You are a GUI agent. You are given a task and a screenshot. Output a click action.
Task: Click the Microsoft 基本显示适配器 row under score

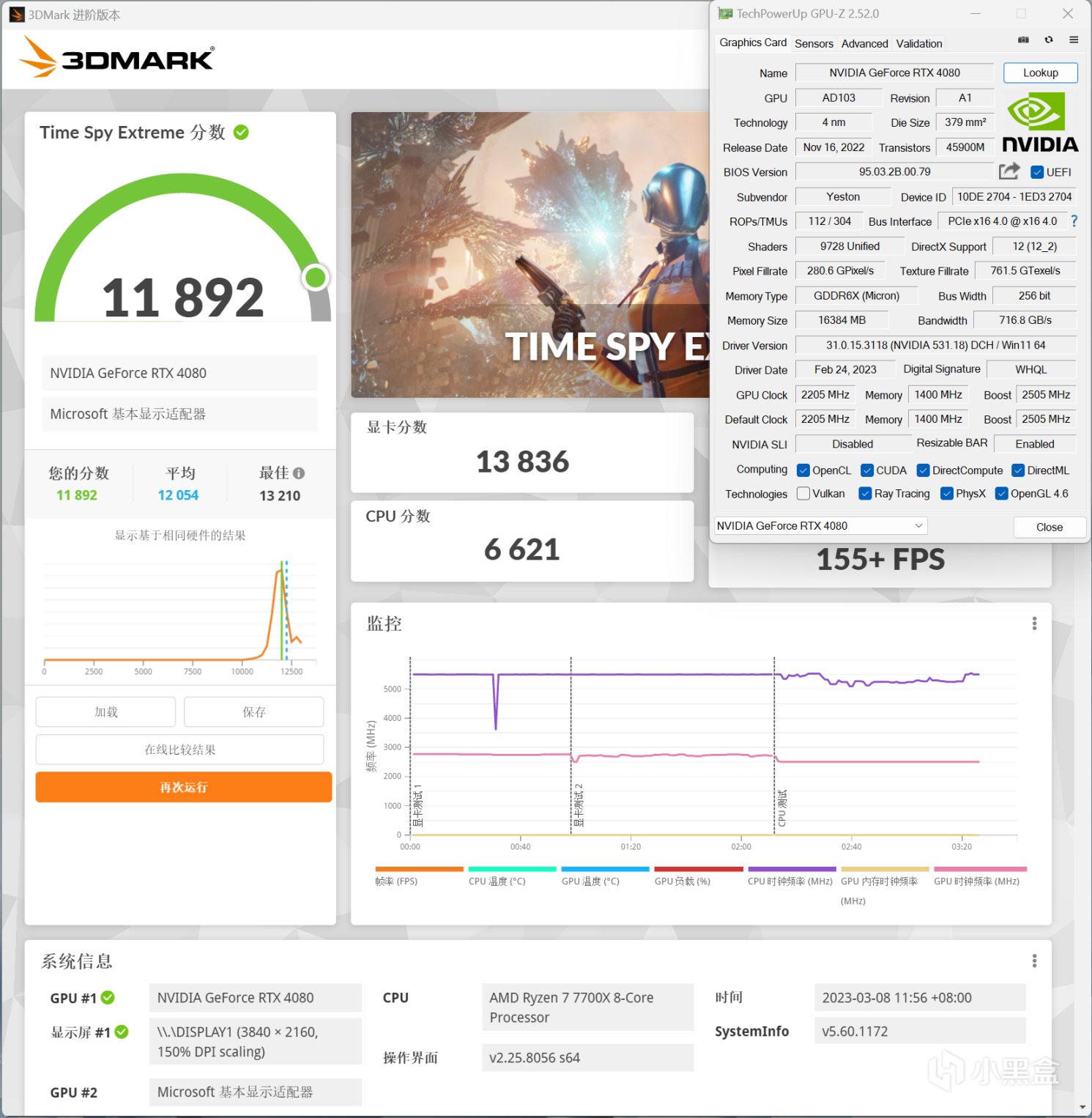point(179,414)
